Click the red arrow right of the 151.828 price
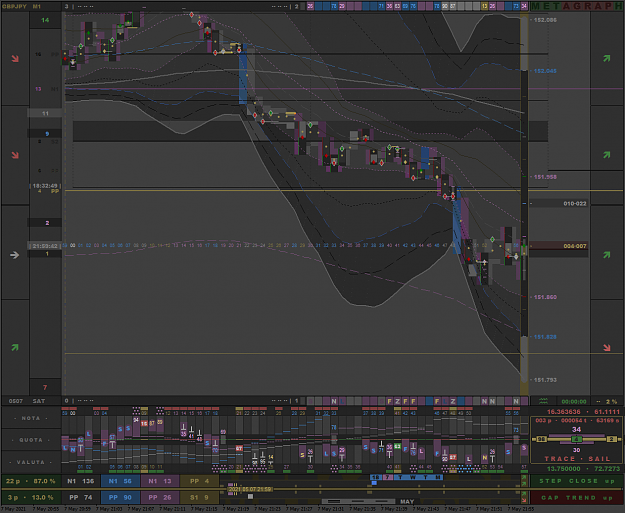Image resolution: width=625 pixels, height=513 pixels. 607,348
